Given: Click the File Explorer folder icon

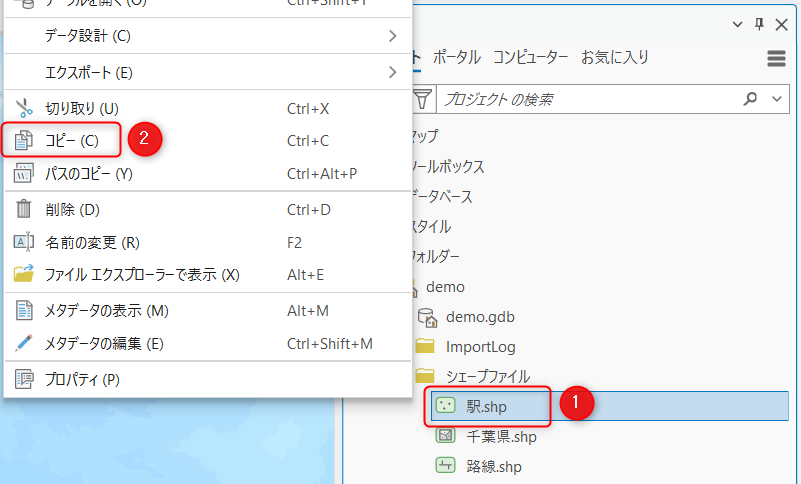Looking at the screenshot, I should [x=24, y=274].
